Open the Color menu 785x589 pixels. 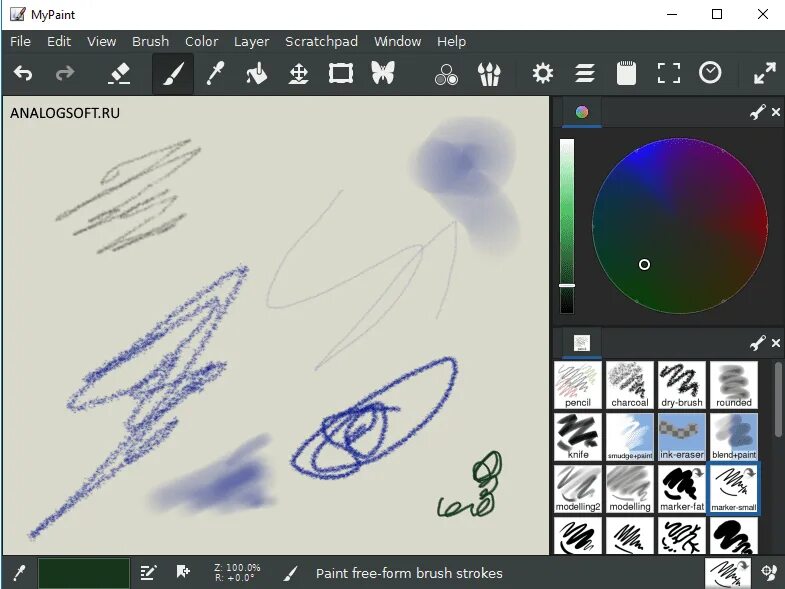[202, 42]
